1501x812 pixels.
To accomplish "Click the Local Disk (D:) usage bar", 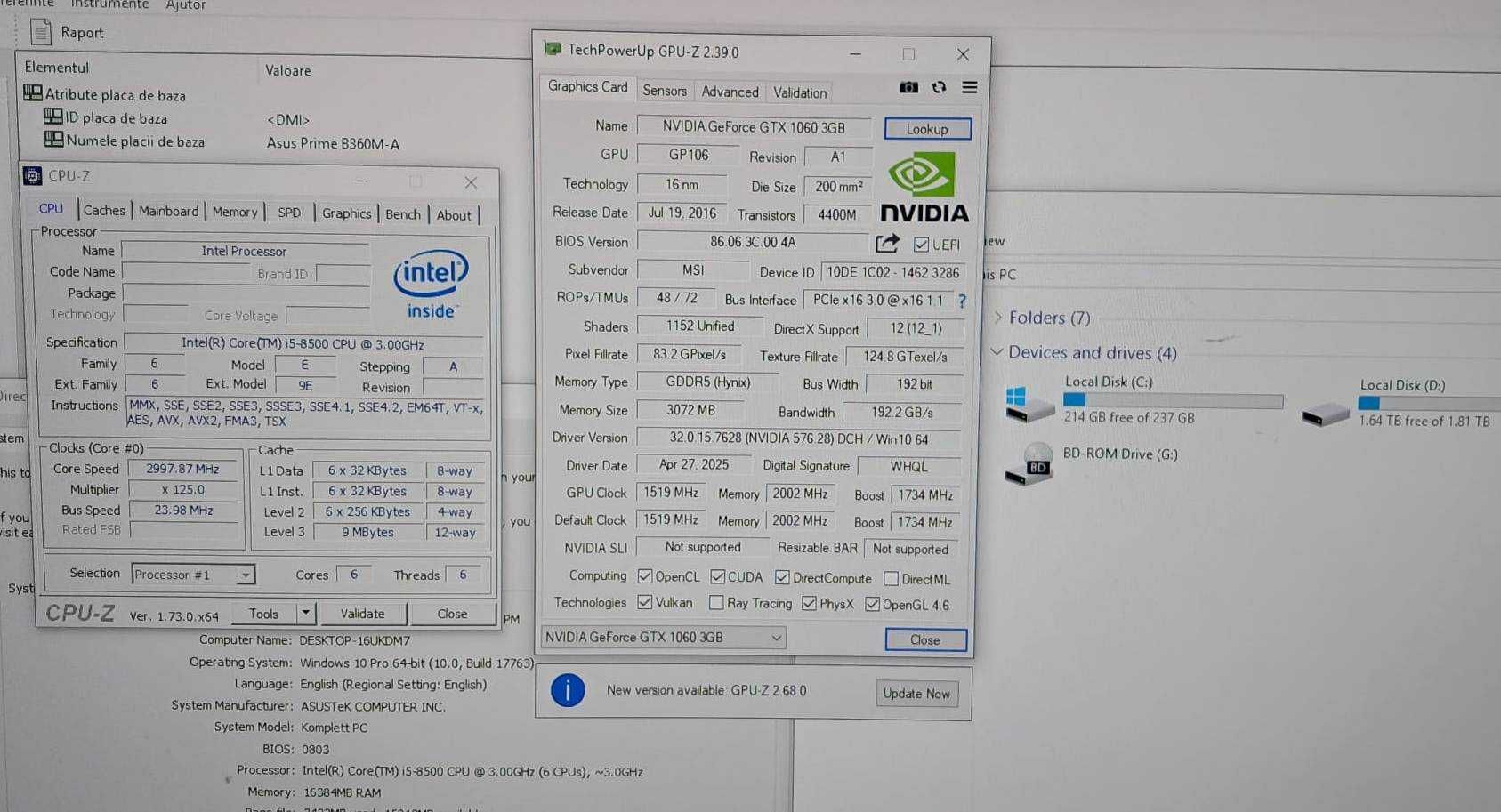I will point(1429,404).
